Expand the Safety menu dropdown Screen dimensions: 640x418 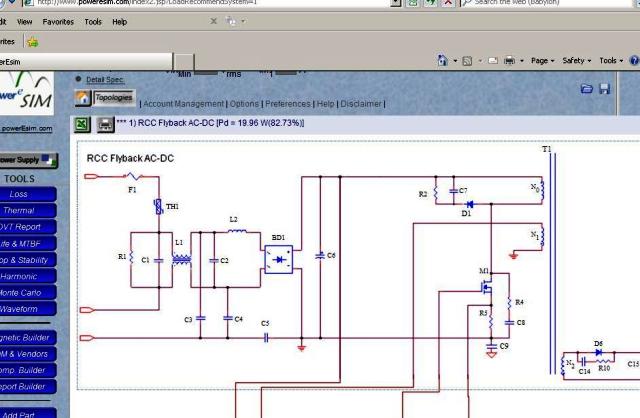point(576,60)
